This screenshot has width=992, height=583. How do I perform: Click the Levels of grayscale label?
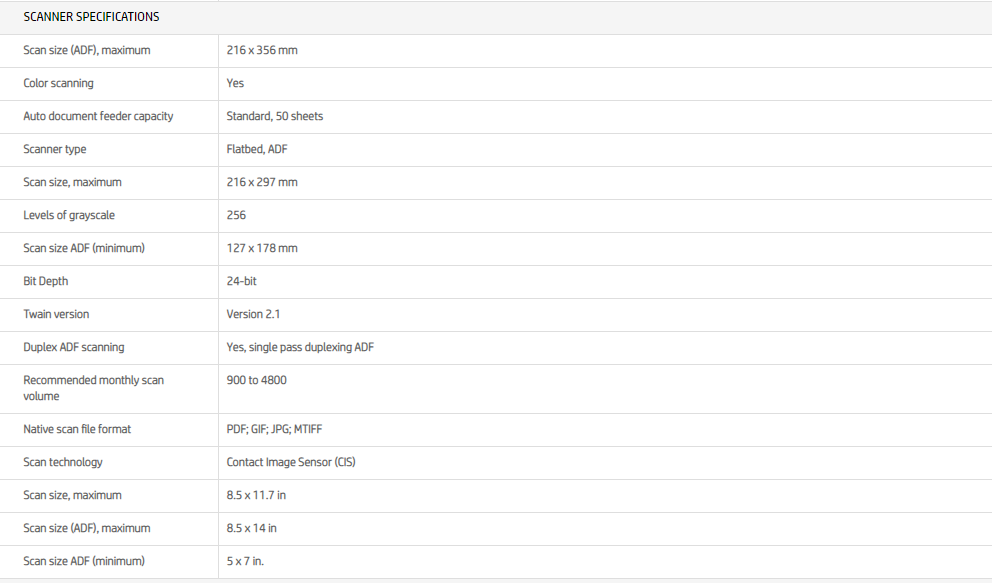(x=69, y=215)
